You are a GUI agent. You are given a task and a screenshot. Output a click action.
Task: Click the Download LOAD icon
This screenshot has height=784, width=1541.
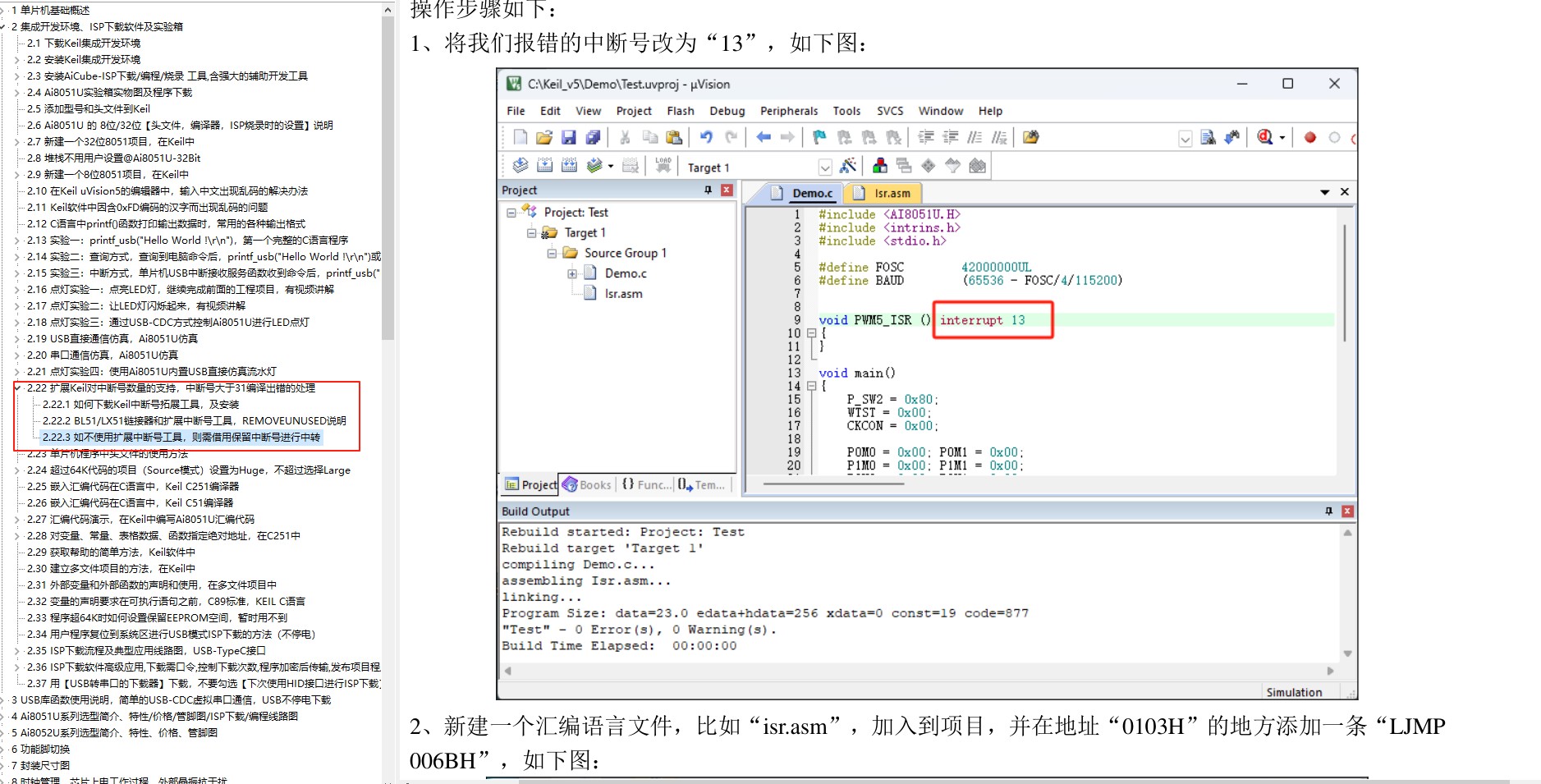(663, 166)
